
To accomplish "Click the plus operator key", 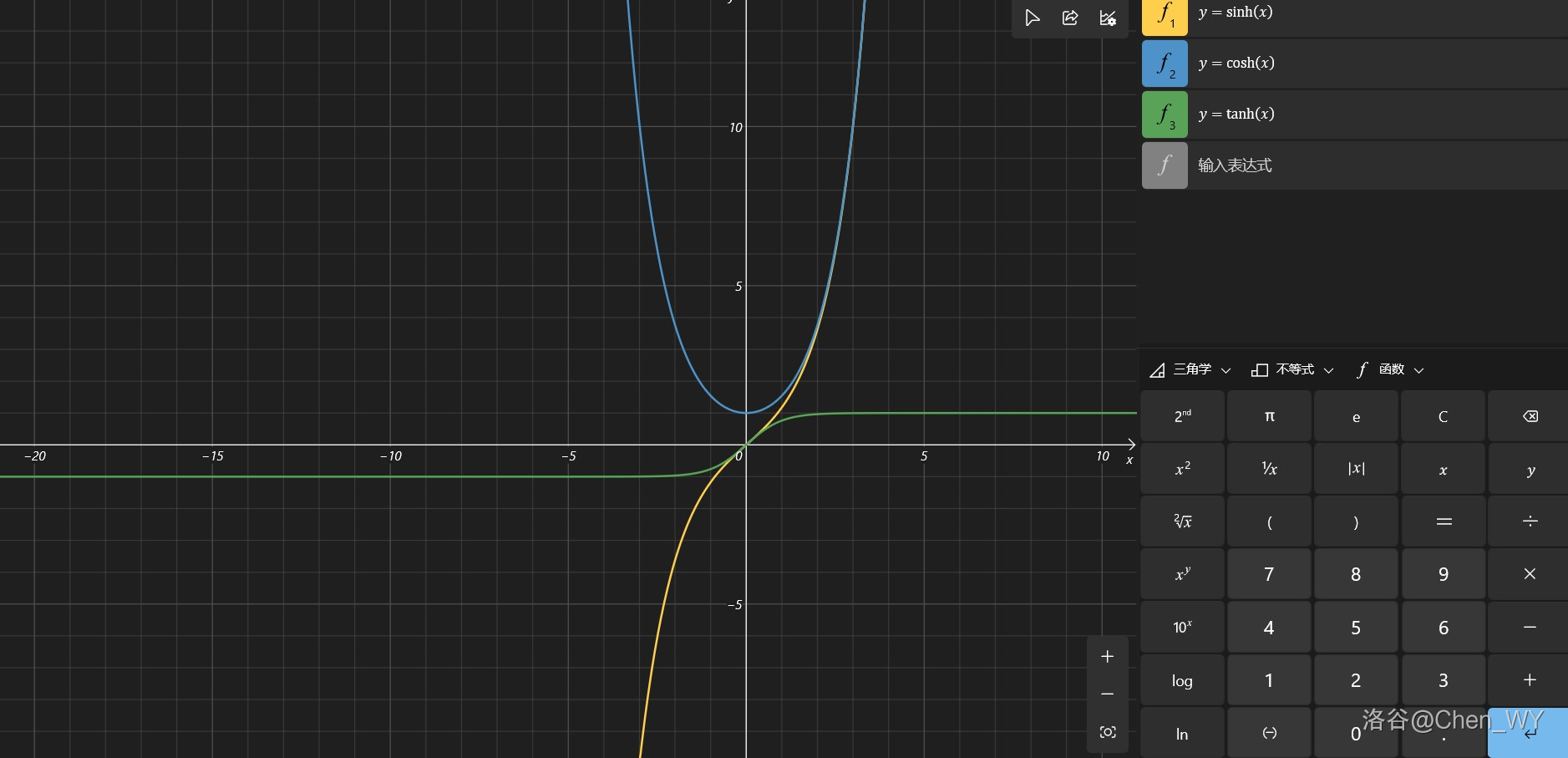I will click(x=1530, y=680).
